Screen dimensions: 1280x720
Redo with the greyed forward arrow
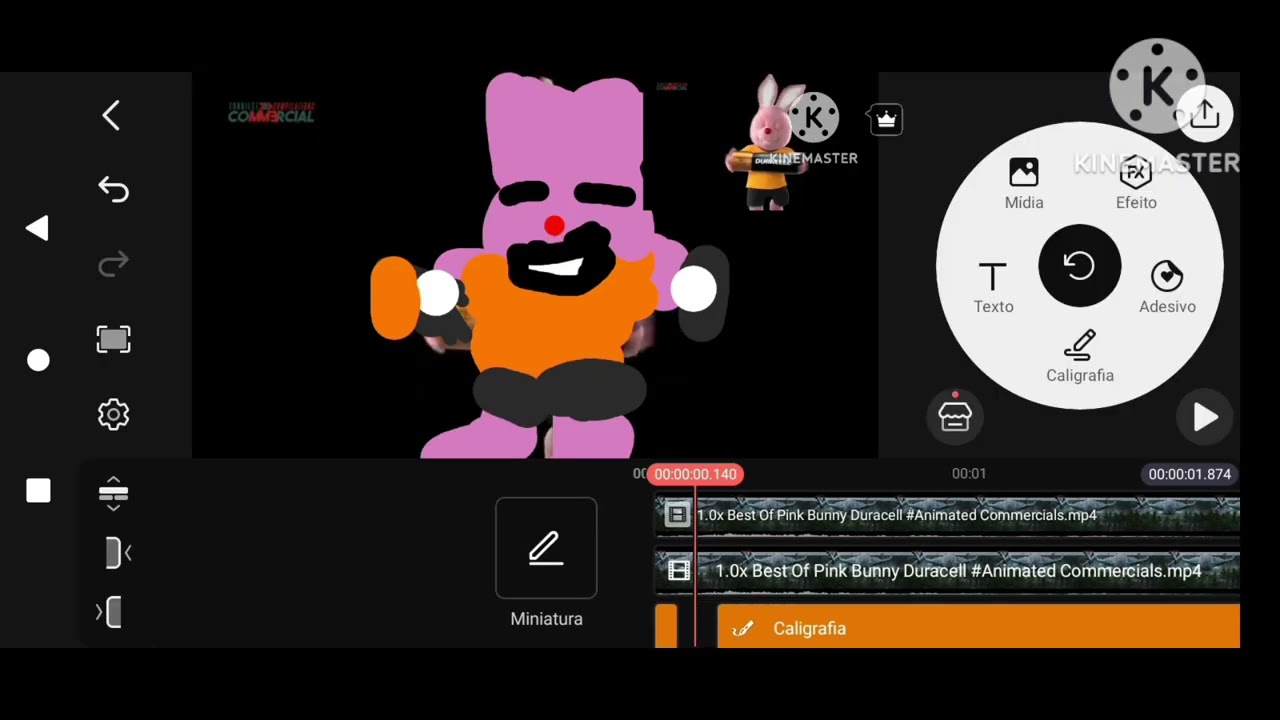point(113,264)
